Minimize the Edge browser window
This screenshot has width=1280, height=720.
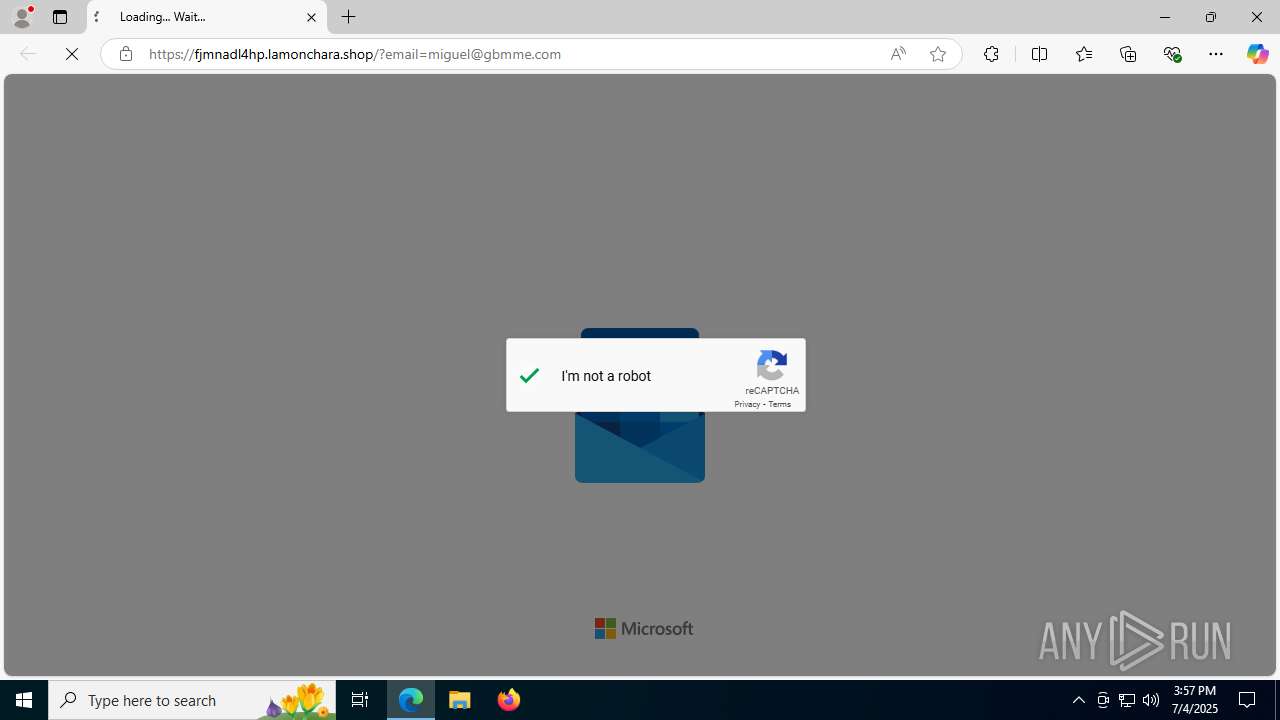pyautogui.click(x=1165, y=17)
